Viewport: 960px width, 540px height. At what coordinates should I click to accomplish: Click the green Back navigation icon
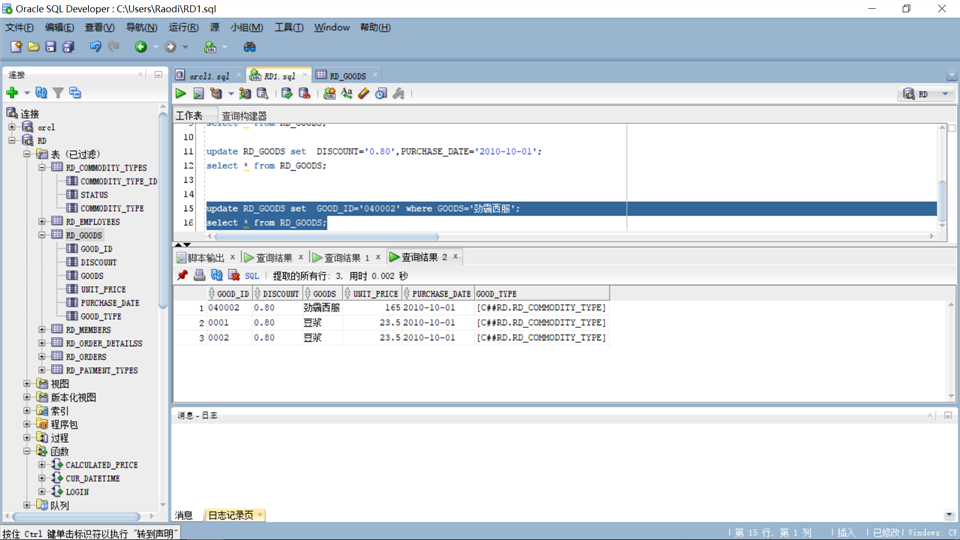(x=141, y=47)
